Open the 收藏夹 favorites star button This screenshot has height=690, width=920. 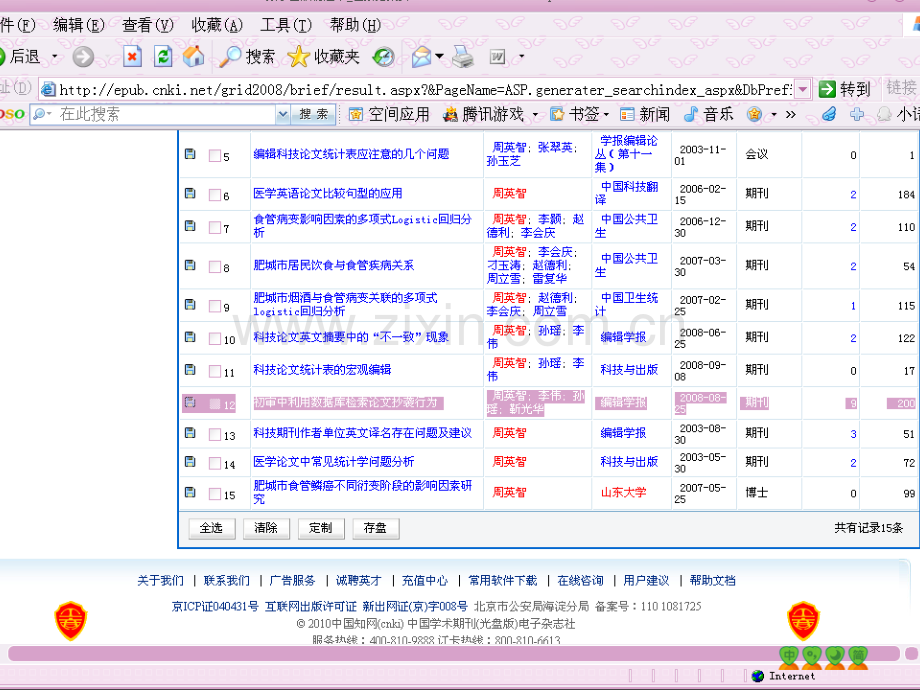pos(323,57)
